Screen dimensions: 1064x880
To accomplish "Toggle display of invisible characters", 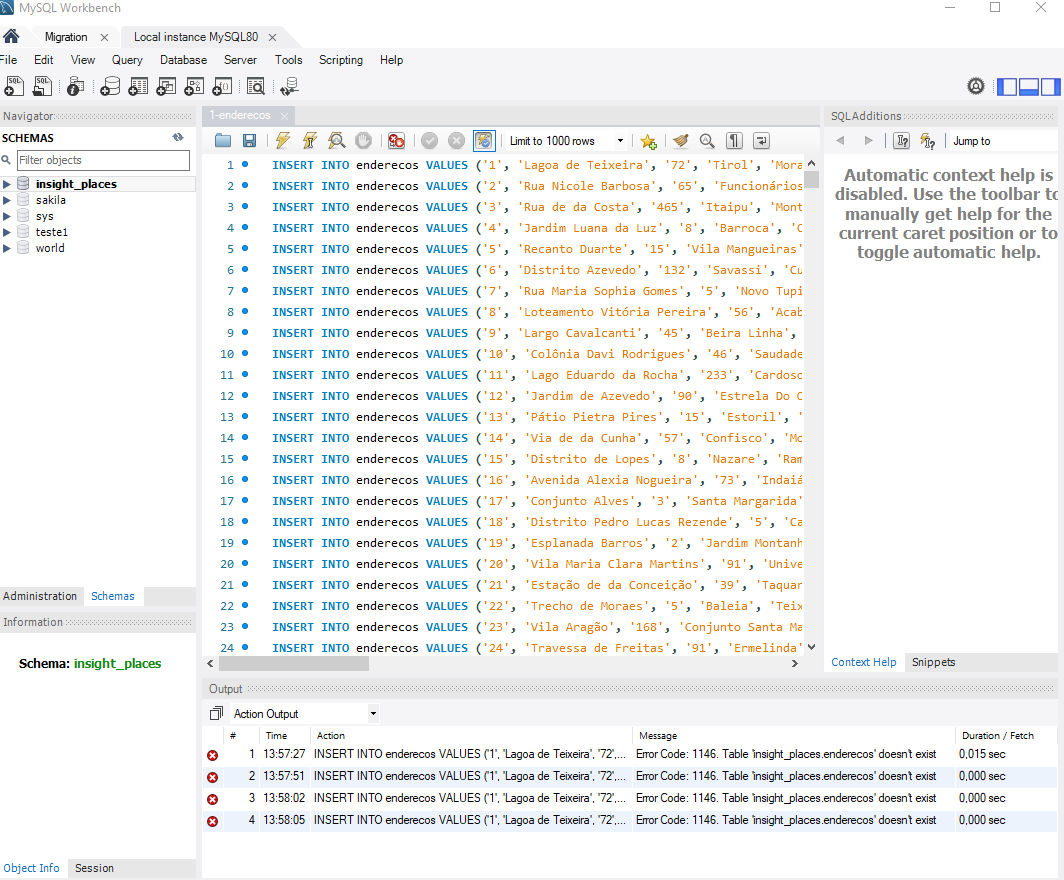I will [x=734, y=140].
